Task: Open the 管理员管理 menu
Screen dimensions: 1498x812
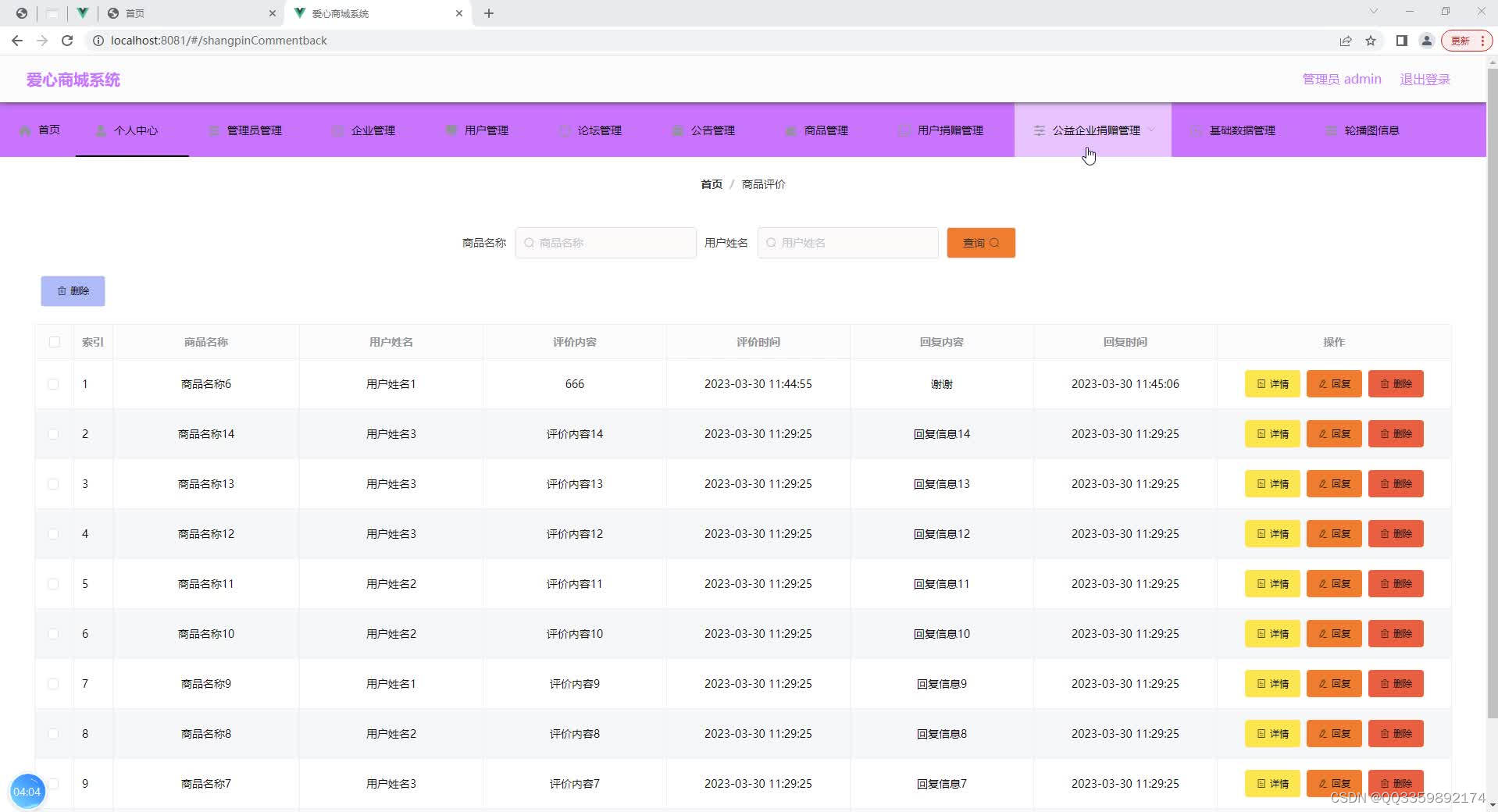Action: coord(245,130)
